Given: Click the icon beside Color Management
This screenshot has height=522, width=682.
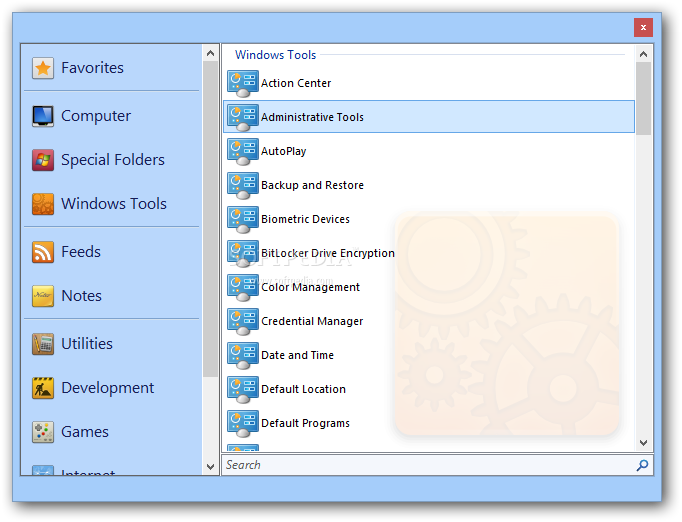Looking at the screenshot, I should [243, 287].
